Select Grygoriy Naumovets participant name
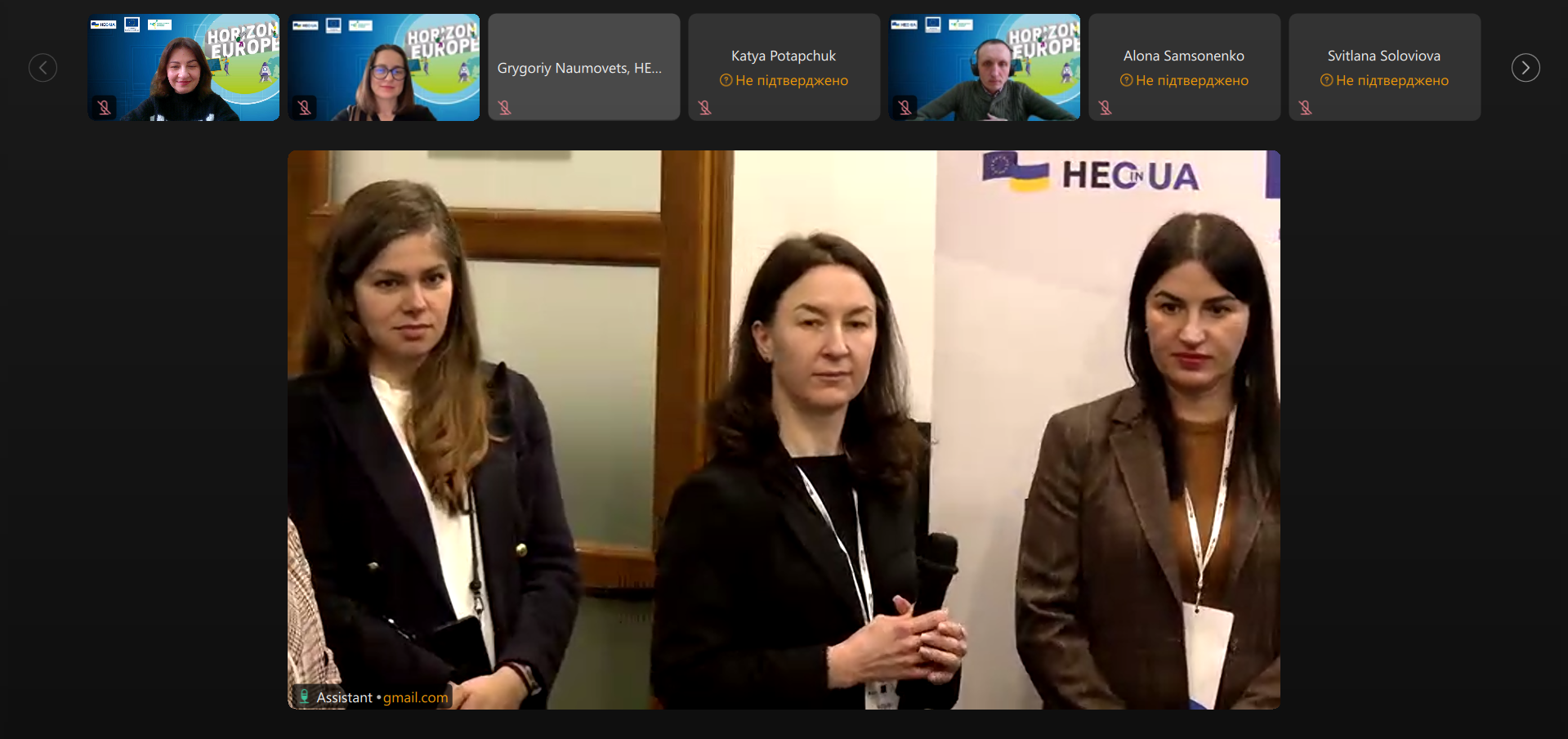The height and width of the screenshot is (739, 1568). click(x=579, y=68)
